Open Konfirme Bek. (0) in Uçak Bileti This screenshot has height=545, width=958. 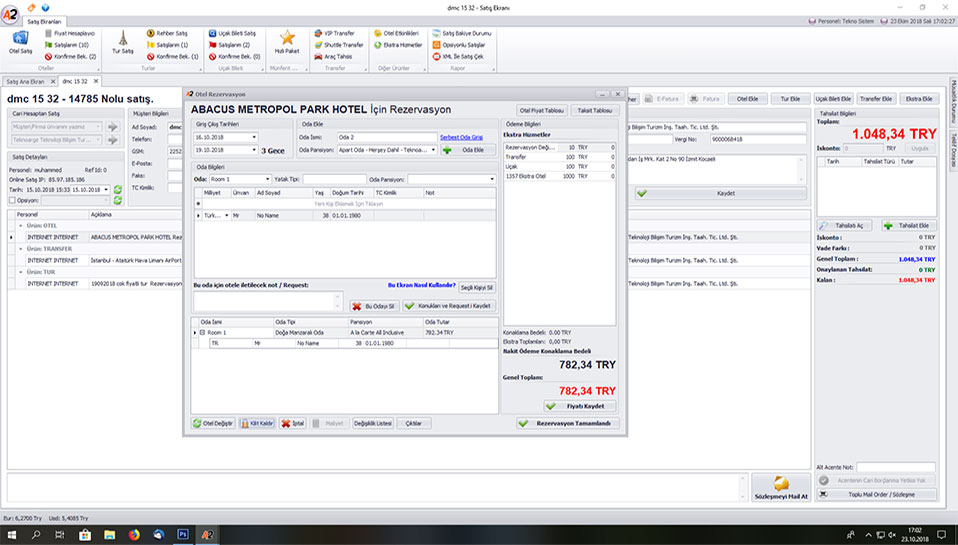[x=235, y=56]
